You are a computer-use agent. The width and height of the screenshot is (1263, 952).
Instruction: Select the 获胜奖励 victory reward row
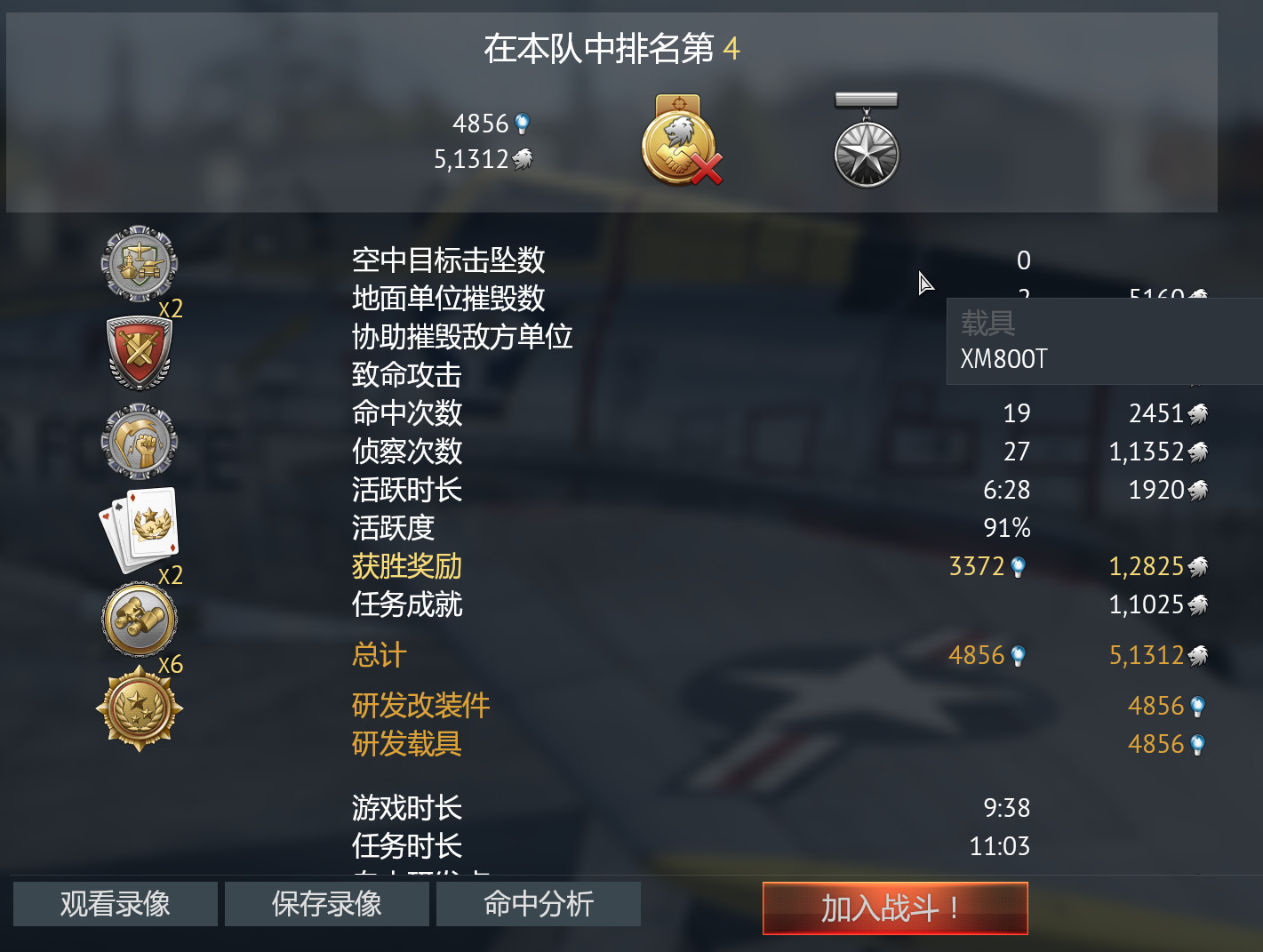(x=779, y=566)
